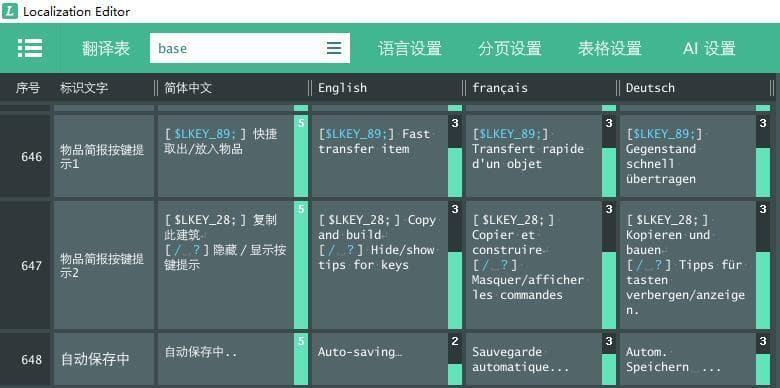Click the 物品简报按键提示2 identifier cell
The image size is (780, 388).
click(104, 265)
